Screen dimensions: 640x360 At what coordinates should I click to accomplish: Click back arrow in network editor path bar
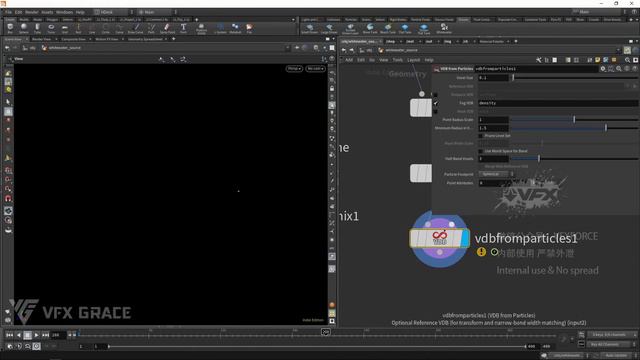pyautogui.click(x=344, y=50)
